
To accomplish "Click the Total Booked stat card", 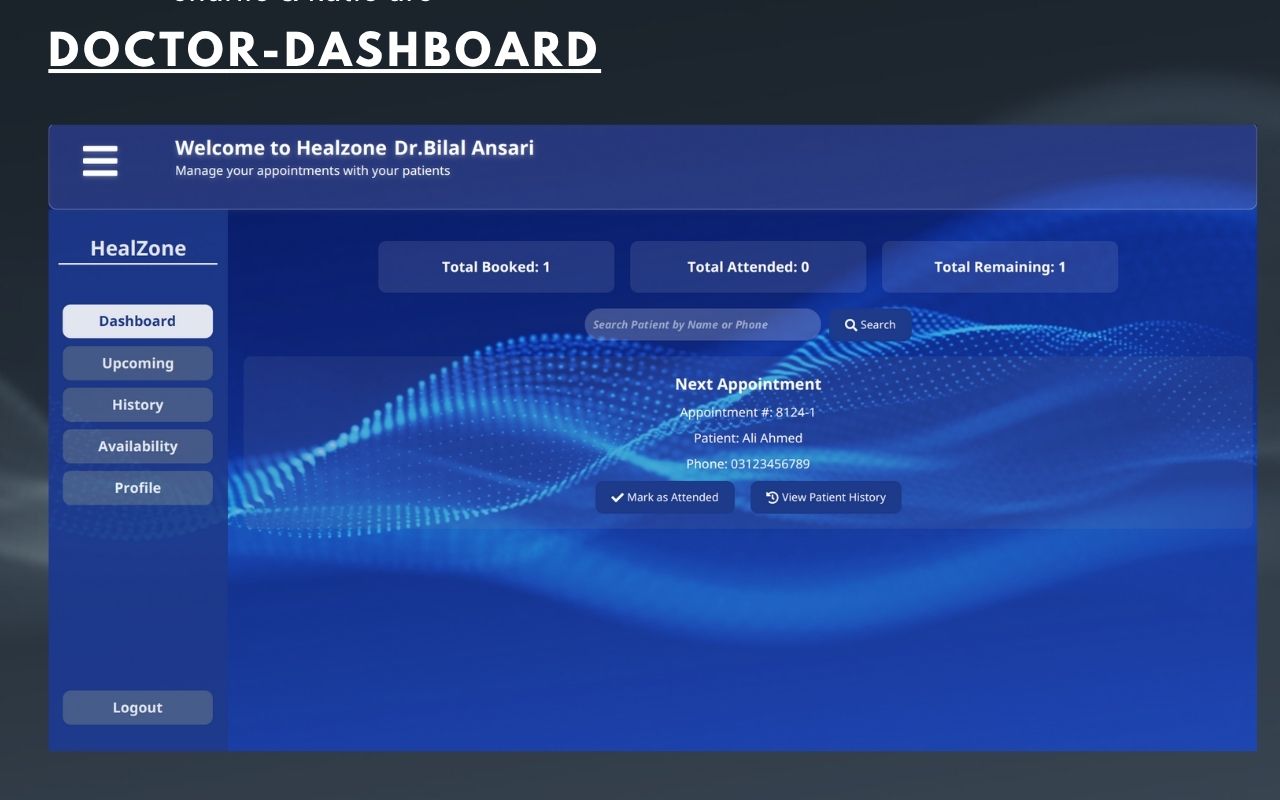I will pos(496,266).
